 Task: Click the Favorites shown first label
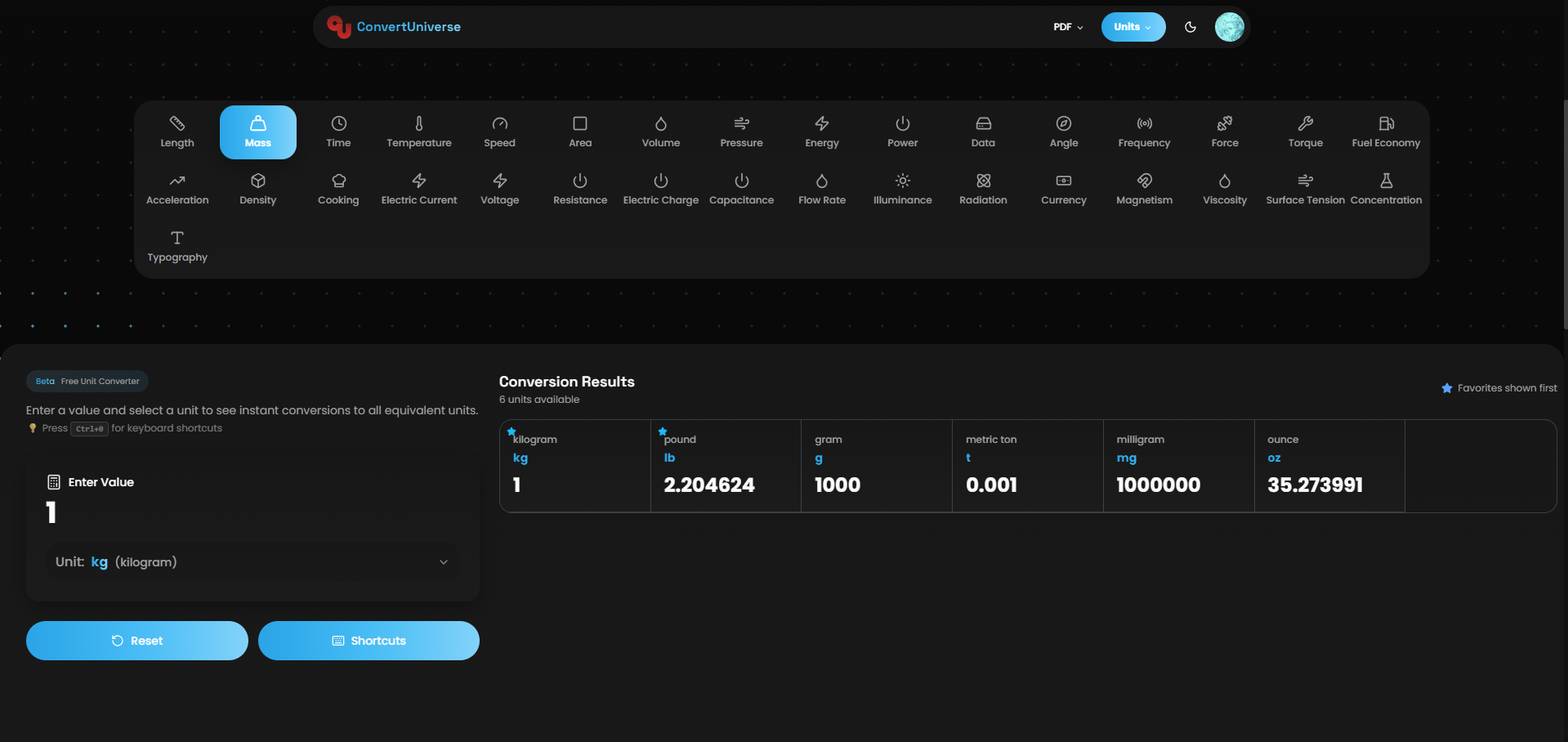1507,388
